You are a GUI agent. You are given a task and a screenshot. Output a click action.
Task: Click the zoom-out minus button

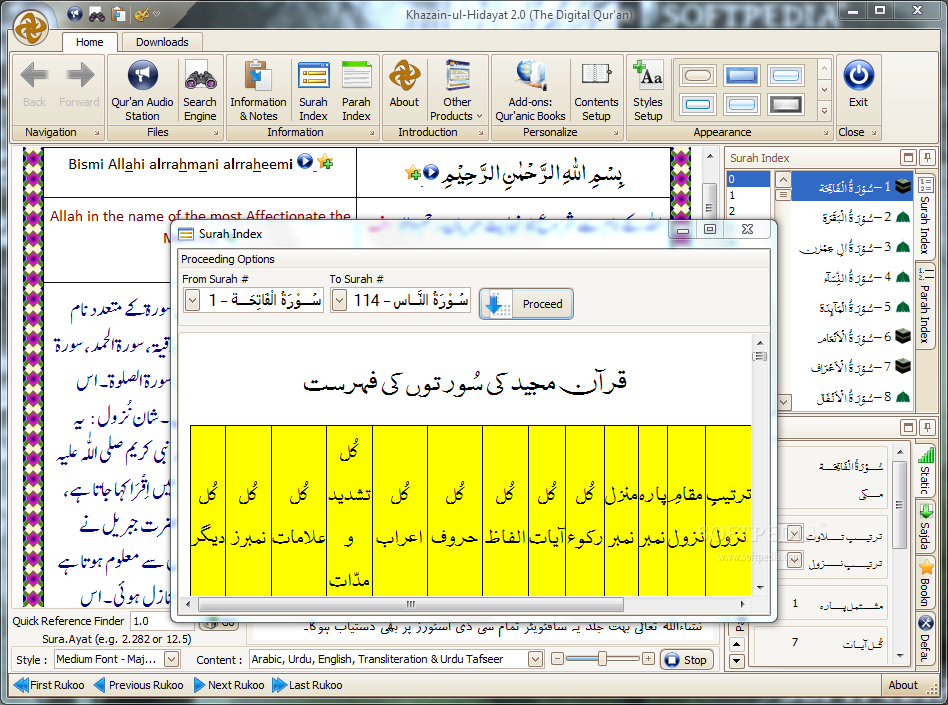557,658
